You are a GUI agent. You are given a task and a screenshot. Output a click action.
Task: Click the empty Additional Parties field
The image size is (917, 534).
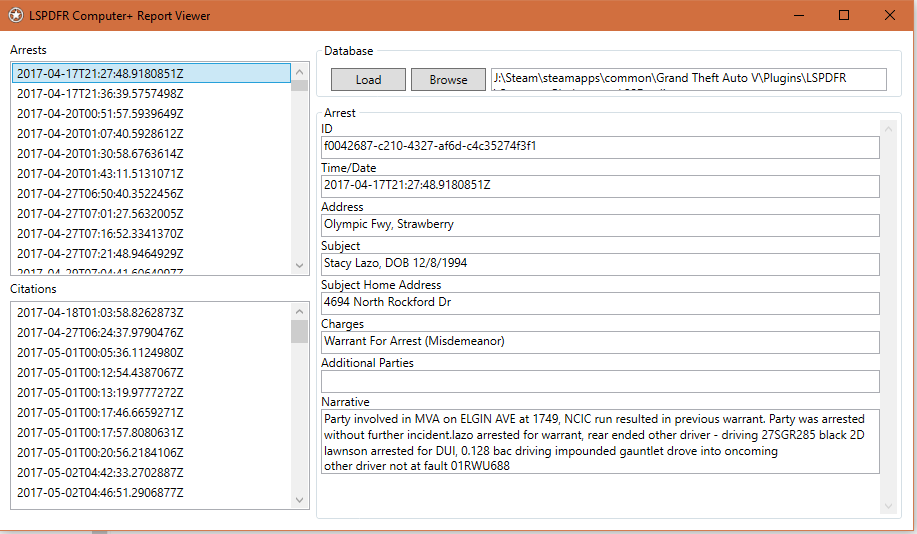pyautogui.click(x=599, y=381)
